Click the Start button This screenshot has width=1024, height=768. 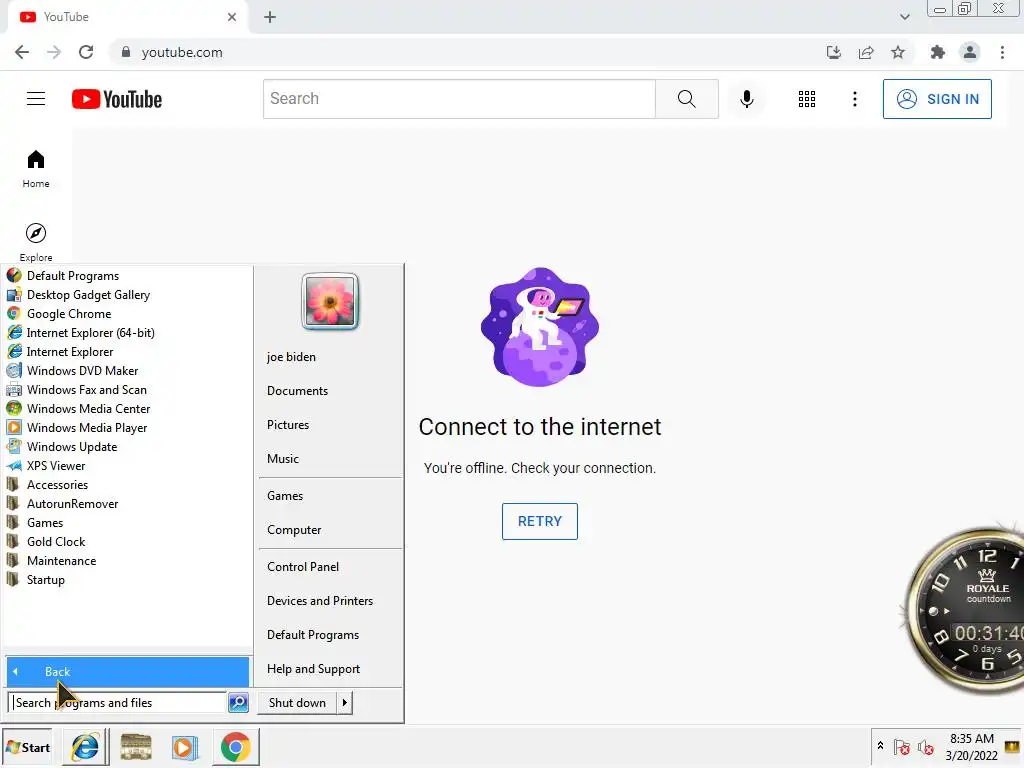pos(27,747)
